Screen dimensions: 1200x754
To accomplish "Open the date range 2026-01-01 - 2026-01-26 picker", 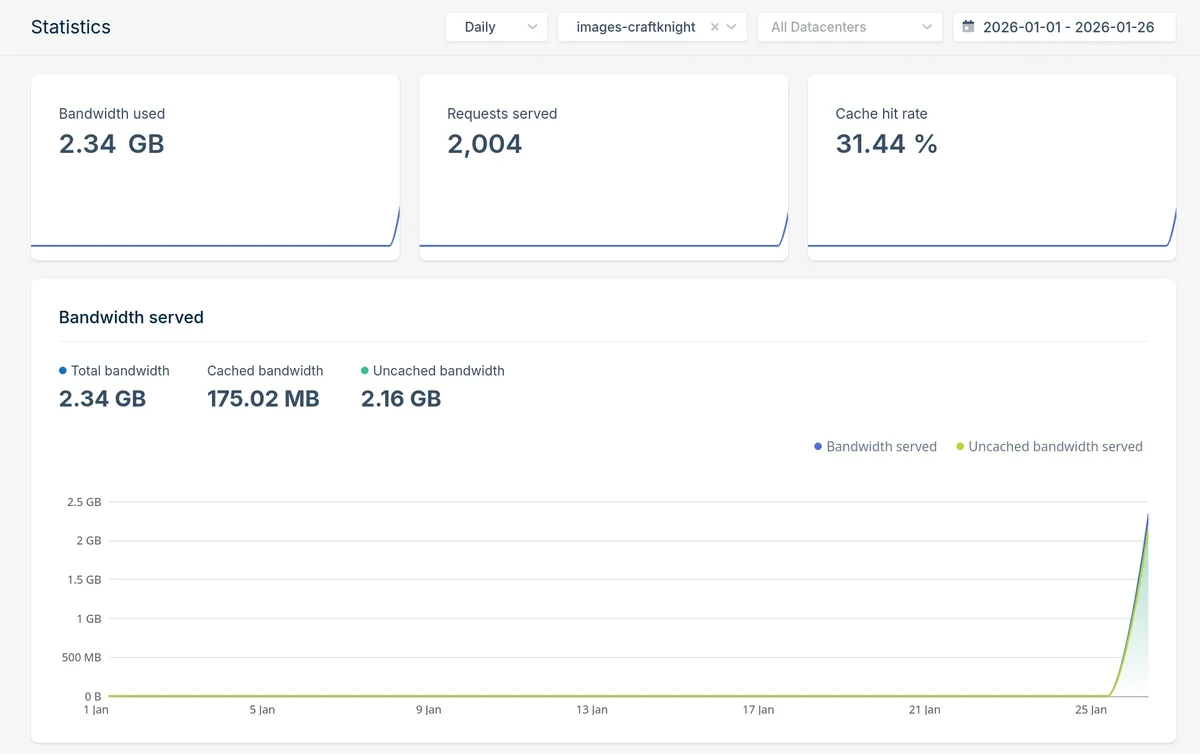I will pos(1067,27).
